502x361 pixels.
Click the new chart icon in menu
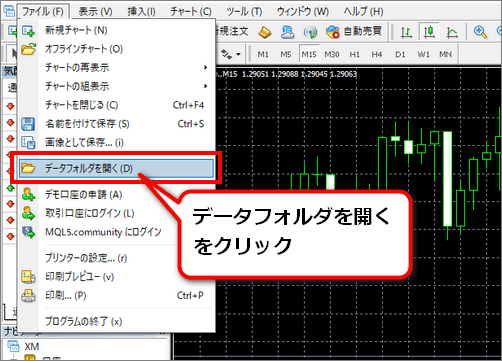28,31
